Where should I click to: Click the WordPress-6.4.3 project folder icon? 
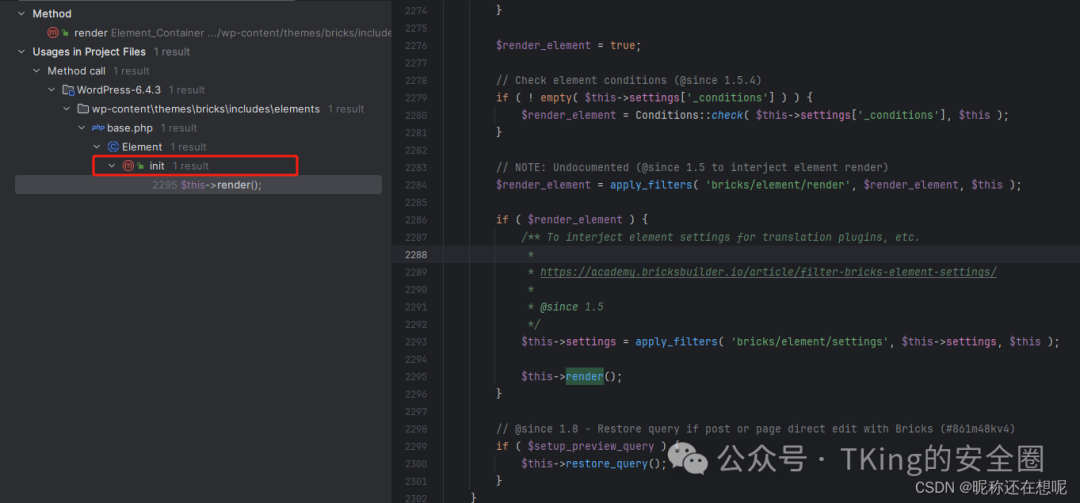(68, 90)
